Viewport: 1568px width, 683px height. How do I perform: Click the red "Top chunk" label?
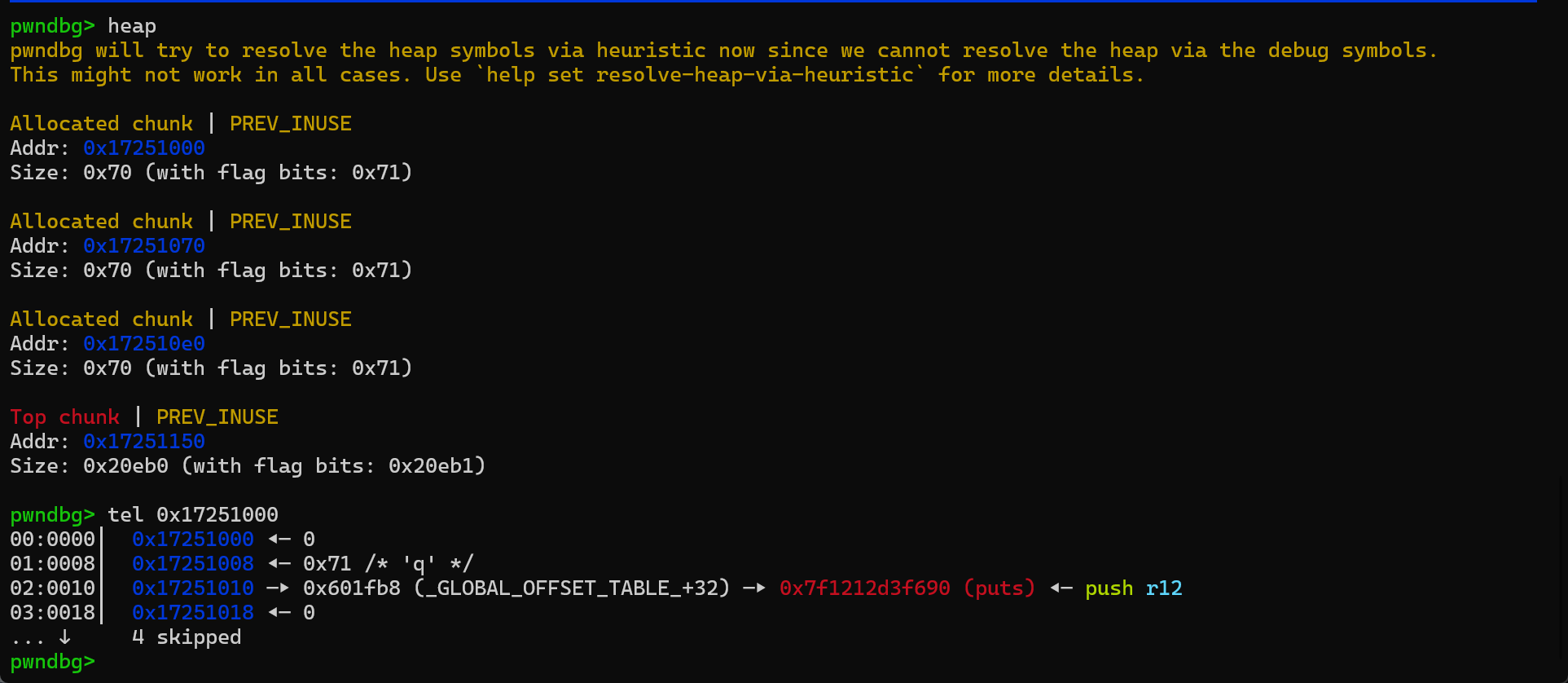64,417
